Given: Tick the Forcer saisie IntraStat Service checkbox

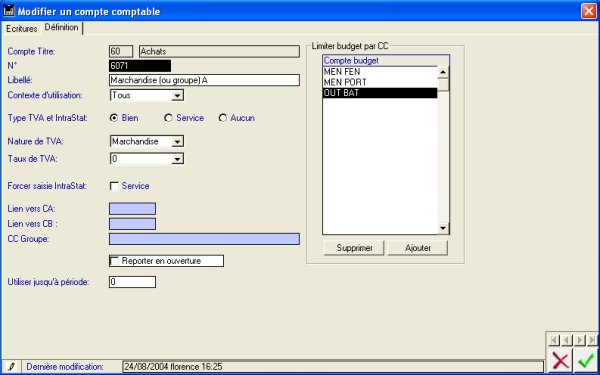Looking at the screenshot, I should pyautogui.click(x=114, y=186).
